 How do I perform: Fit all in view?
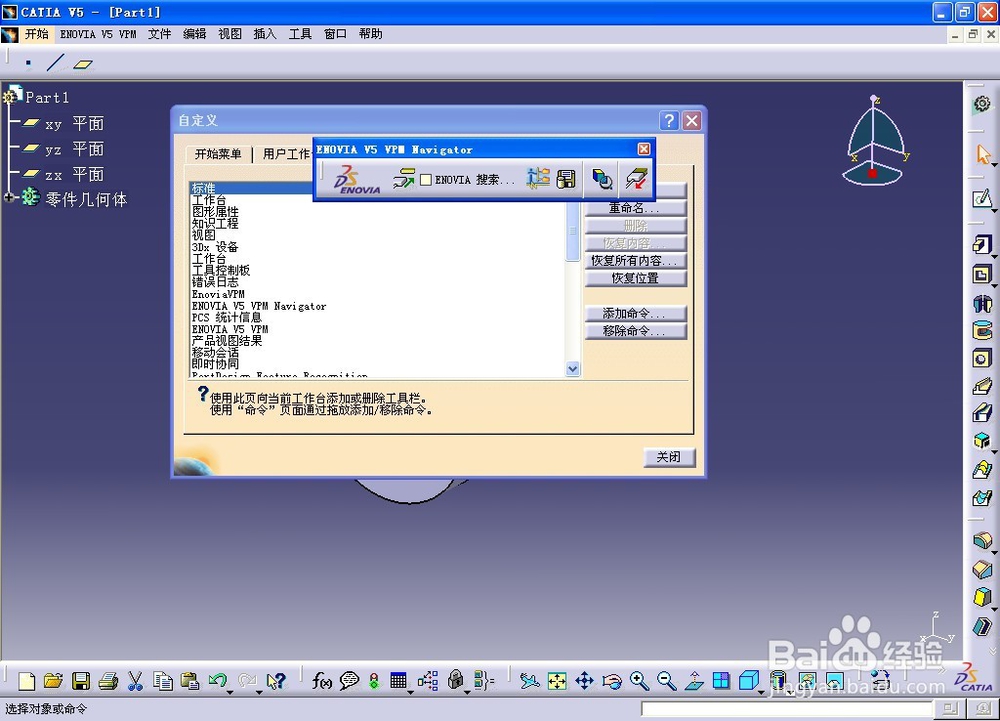point(557,681)
